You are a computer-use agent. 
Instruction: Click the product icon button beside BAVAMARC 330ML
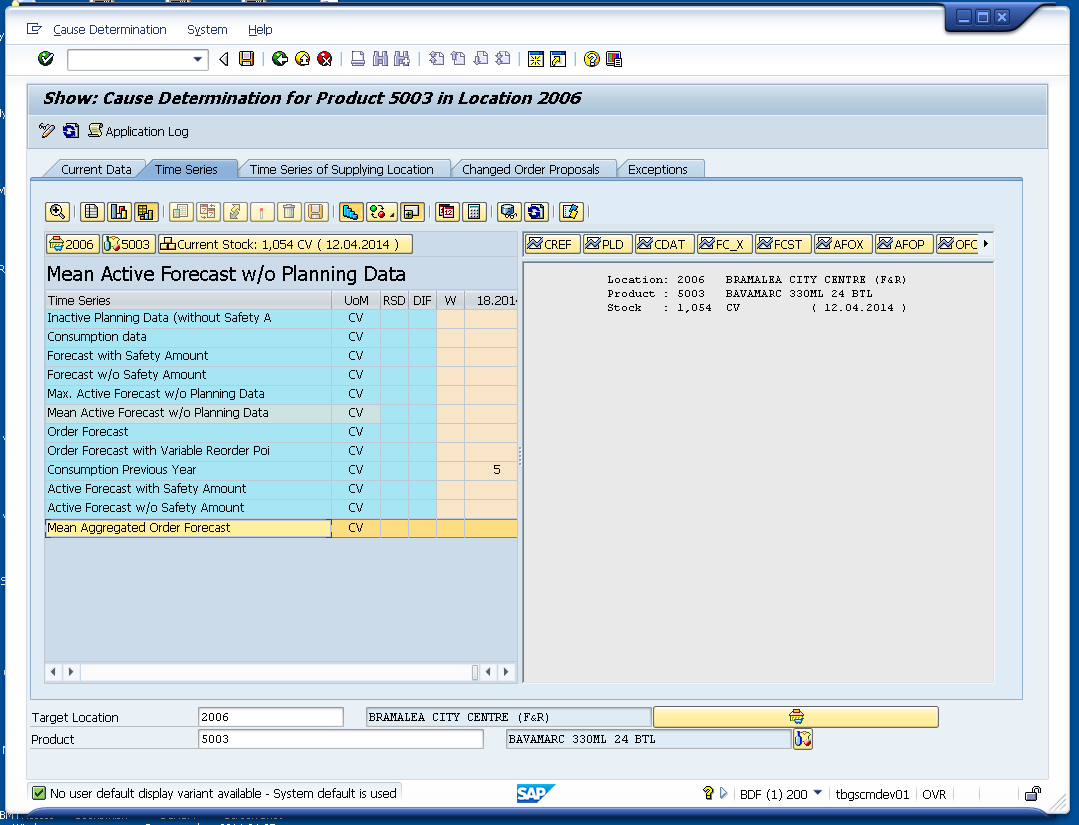pyautogui.click(x=802, y=739)
